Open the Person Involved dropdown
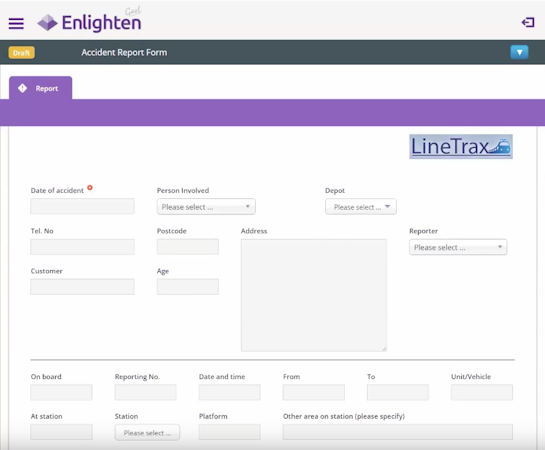545x450 pixels. pyautogui.click(x=206, y=207)
